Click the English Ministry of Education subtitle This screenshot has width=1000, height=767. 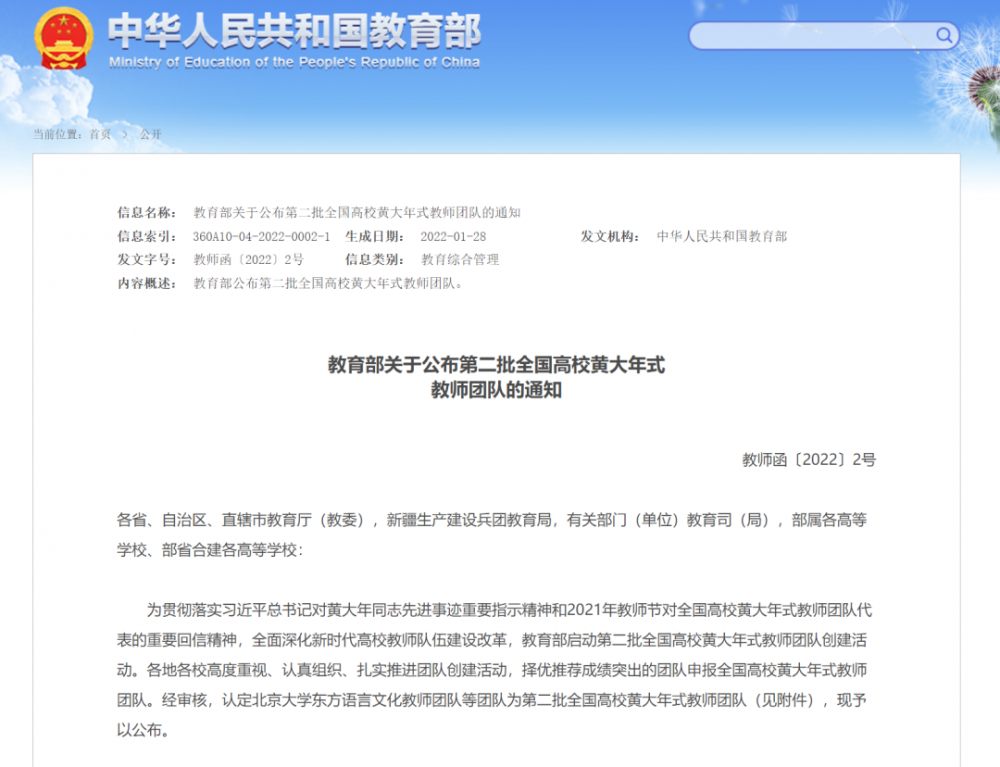point(294,62)
